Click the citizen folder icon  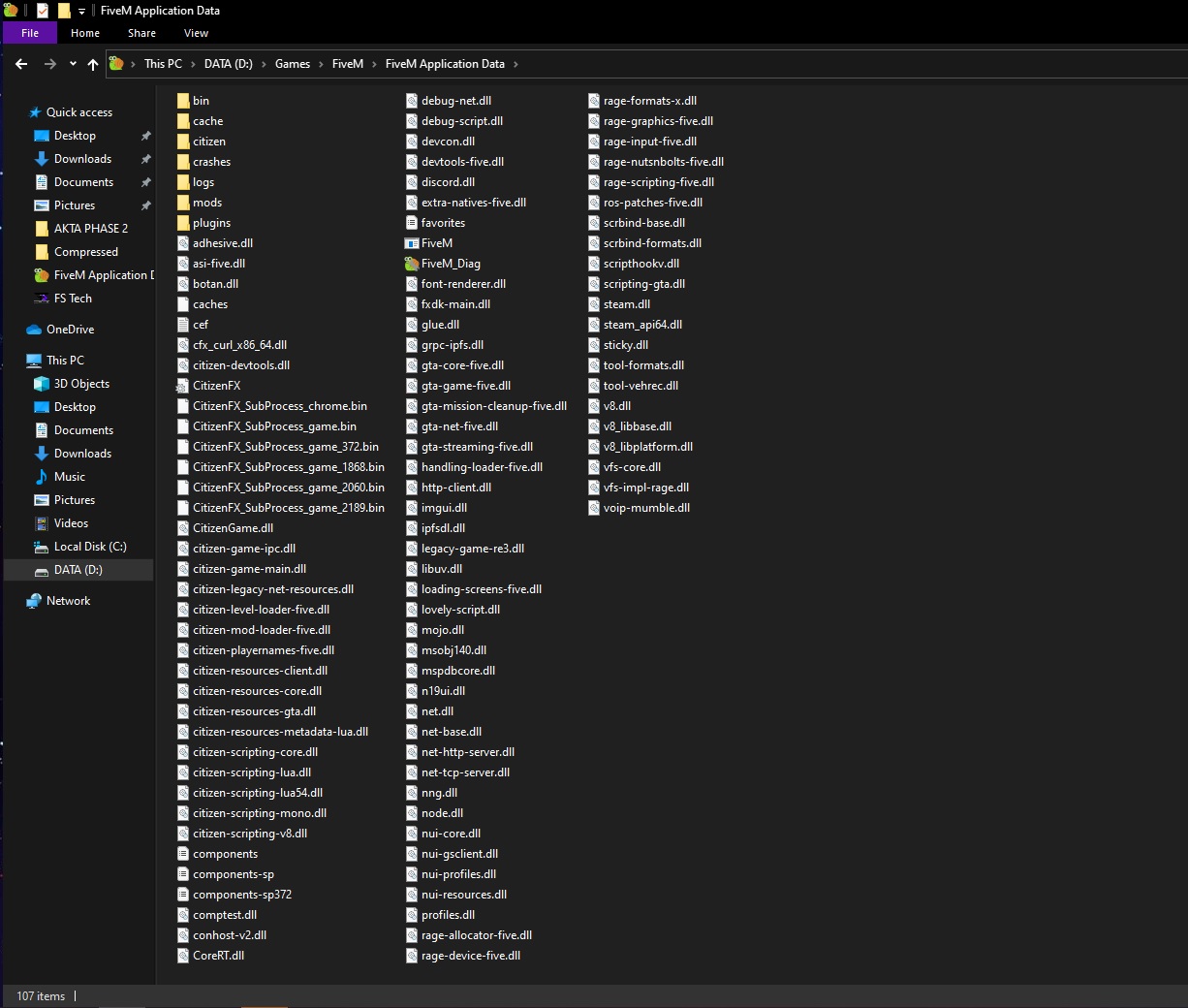point(183,142)
